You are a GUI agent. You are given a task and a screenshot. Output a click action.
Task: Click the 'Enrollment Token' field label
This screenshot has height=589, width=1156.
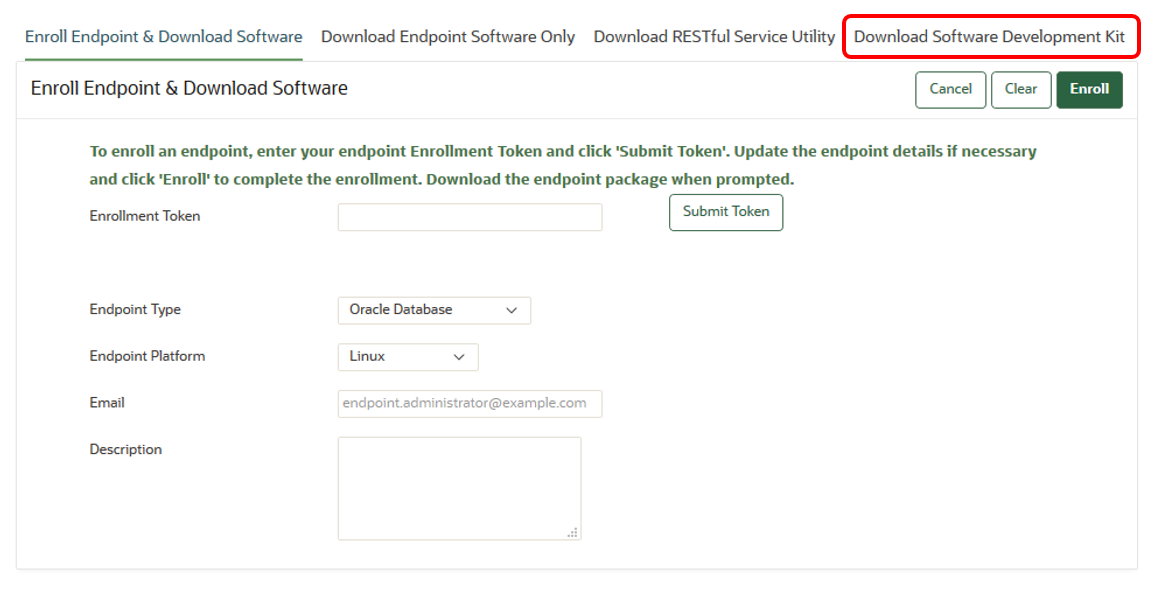144,216
